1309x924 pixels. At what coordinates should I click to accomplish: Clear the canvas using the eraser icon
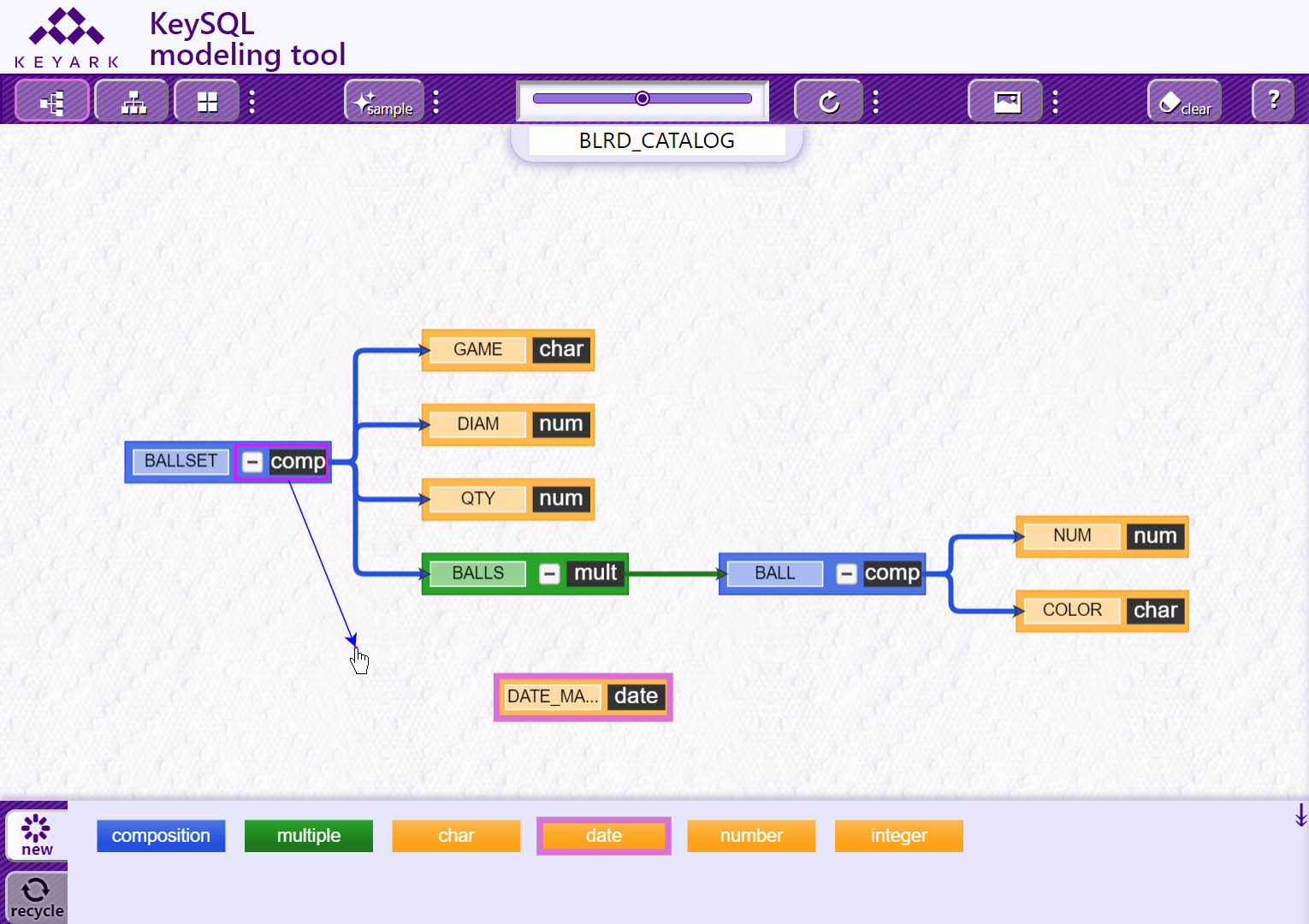click(x=1184, y=102)
